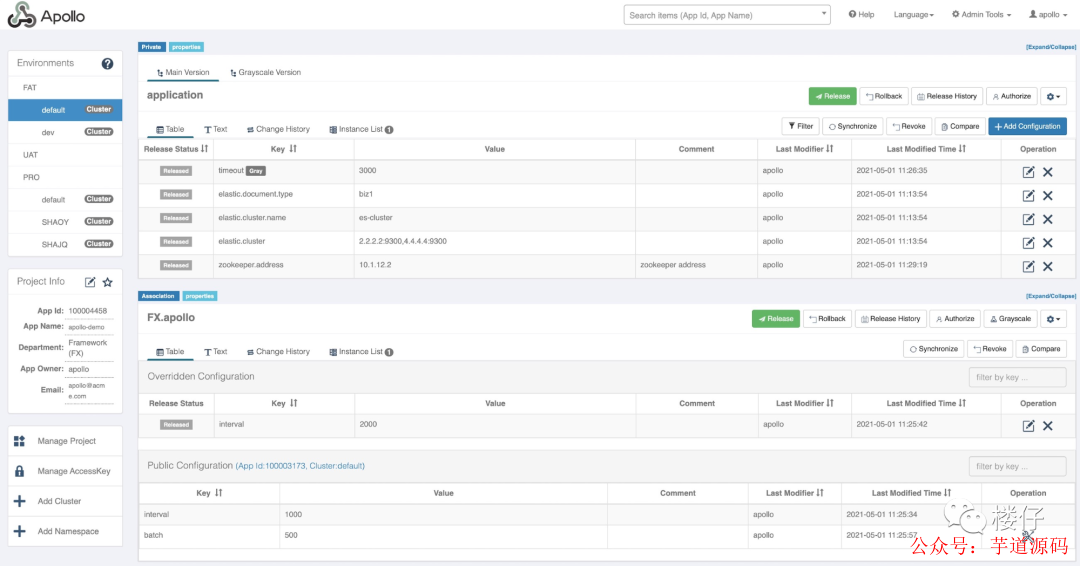Viewport: 1080px width, 566px height.
Task: Synchronize application namespace configuration
Action: click(x=853, y=127)
